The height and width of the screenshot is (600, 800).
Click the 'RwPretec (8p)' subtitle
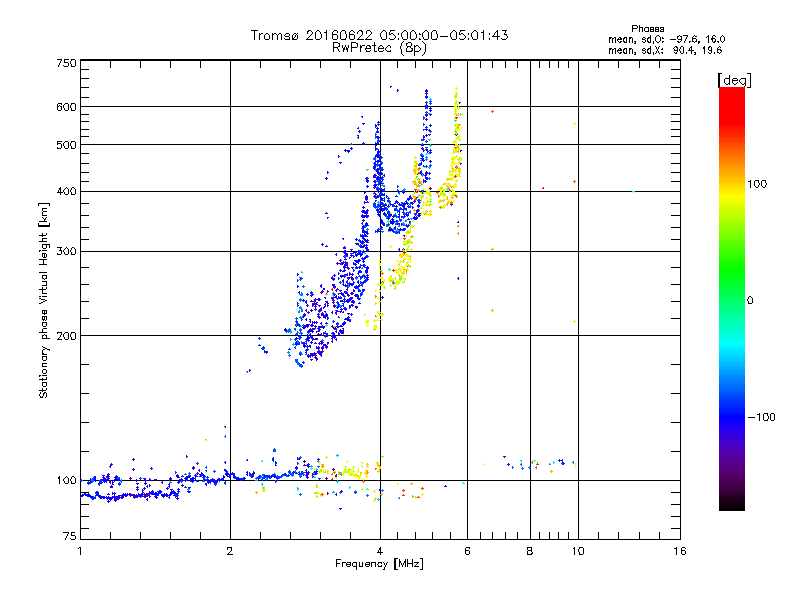(379, 48)
